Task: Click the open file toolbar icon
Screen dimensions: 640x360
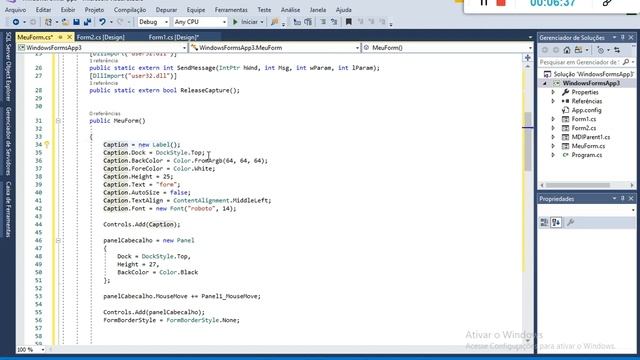Action: coord(65,22)
